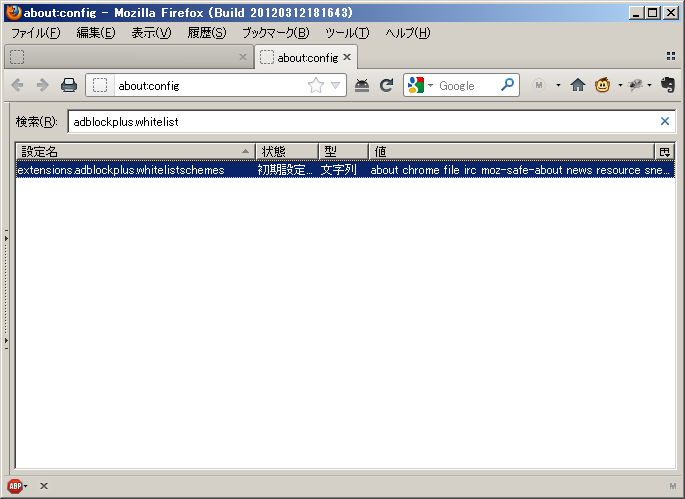685x499 pixels.
Task: Click the search magnifier icon
Action: pos(507,85)
